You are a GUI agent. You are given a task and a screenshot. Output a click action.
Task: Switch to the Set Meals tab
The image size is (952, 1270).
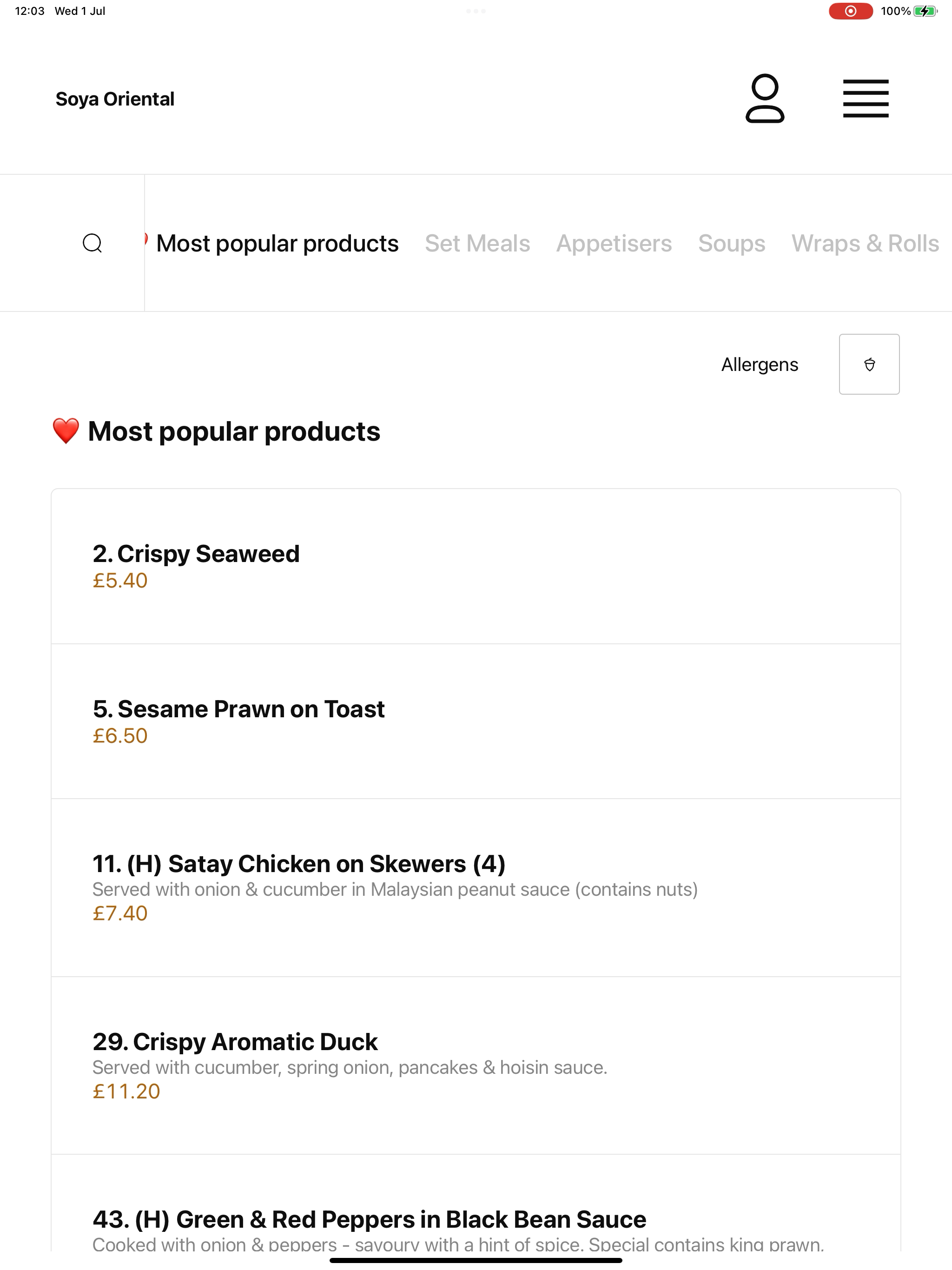tap(477, 244)
